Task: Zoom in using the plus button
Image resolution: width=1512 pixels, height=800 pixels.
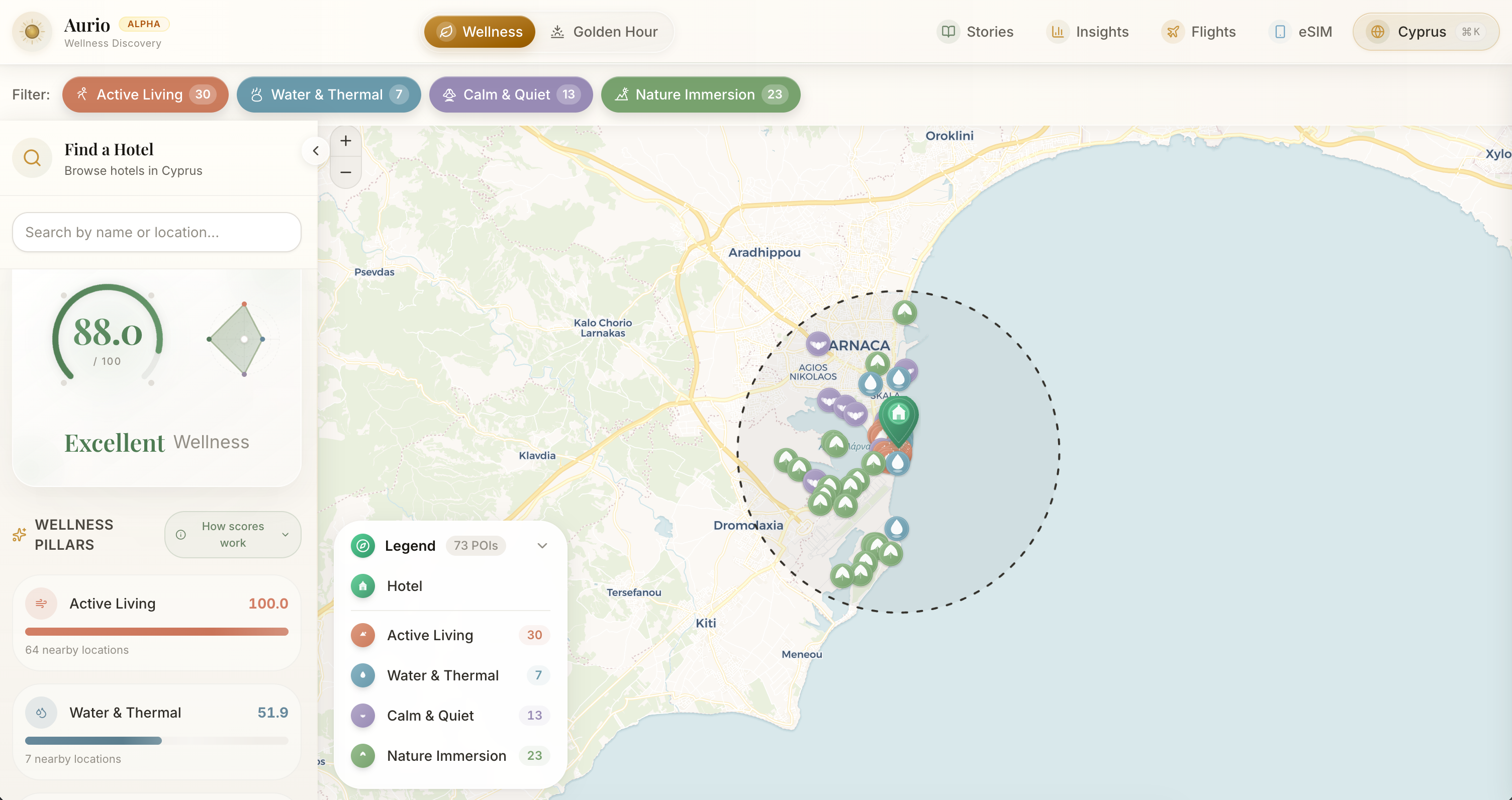Action: click(x=346, y=140)
